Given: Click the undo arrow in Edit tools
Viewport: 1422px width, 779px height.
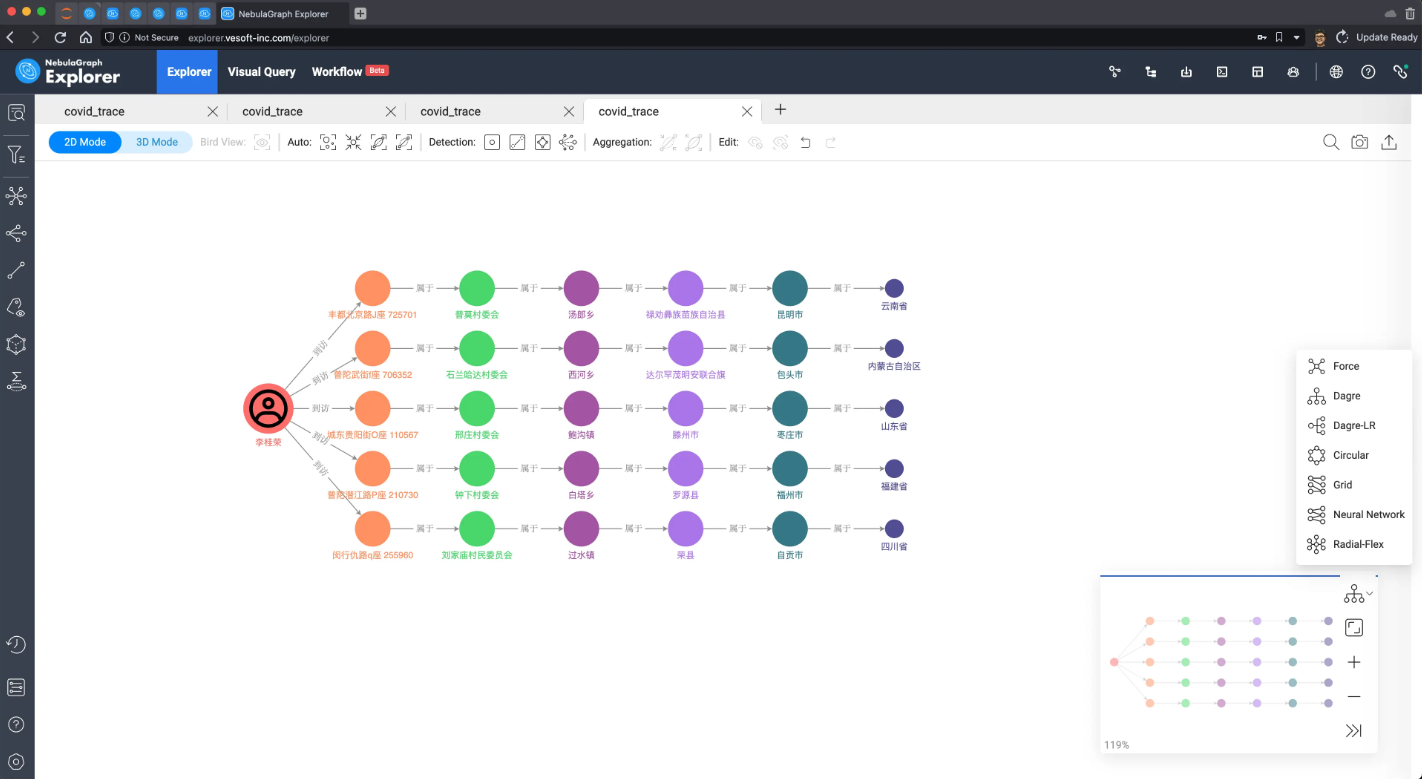Looking at the screenshot, I should (806, 142).
